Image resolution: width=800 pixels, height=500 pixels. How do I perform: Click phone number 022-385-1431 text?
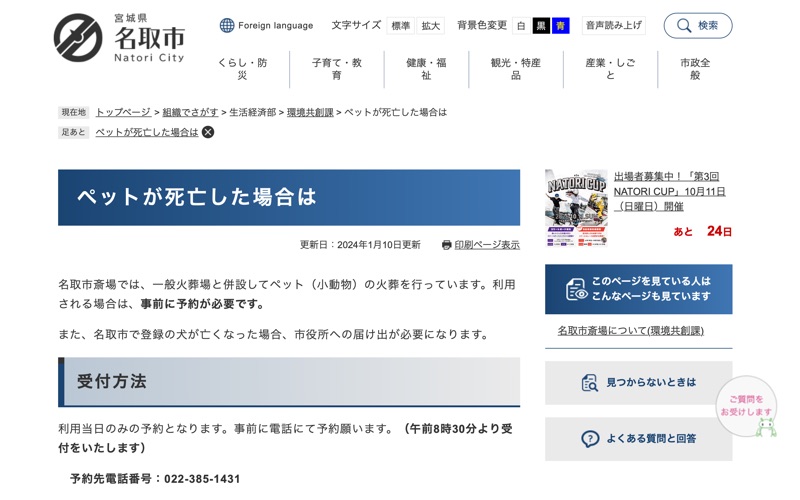[202, 479]
